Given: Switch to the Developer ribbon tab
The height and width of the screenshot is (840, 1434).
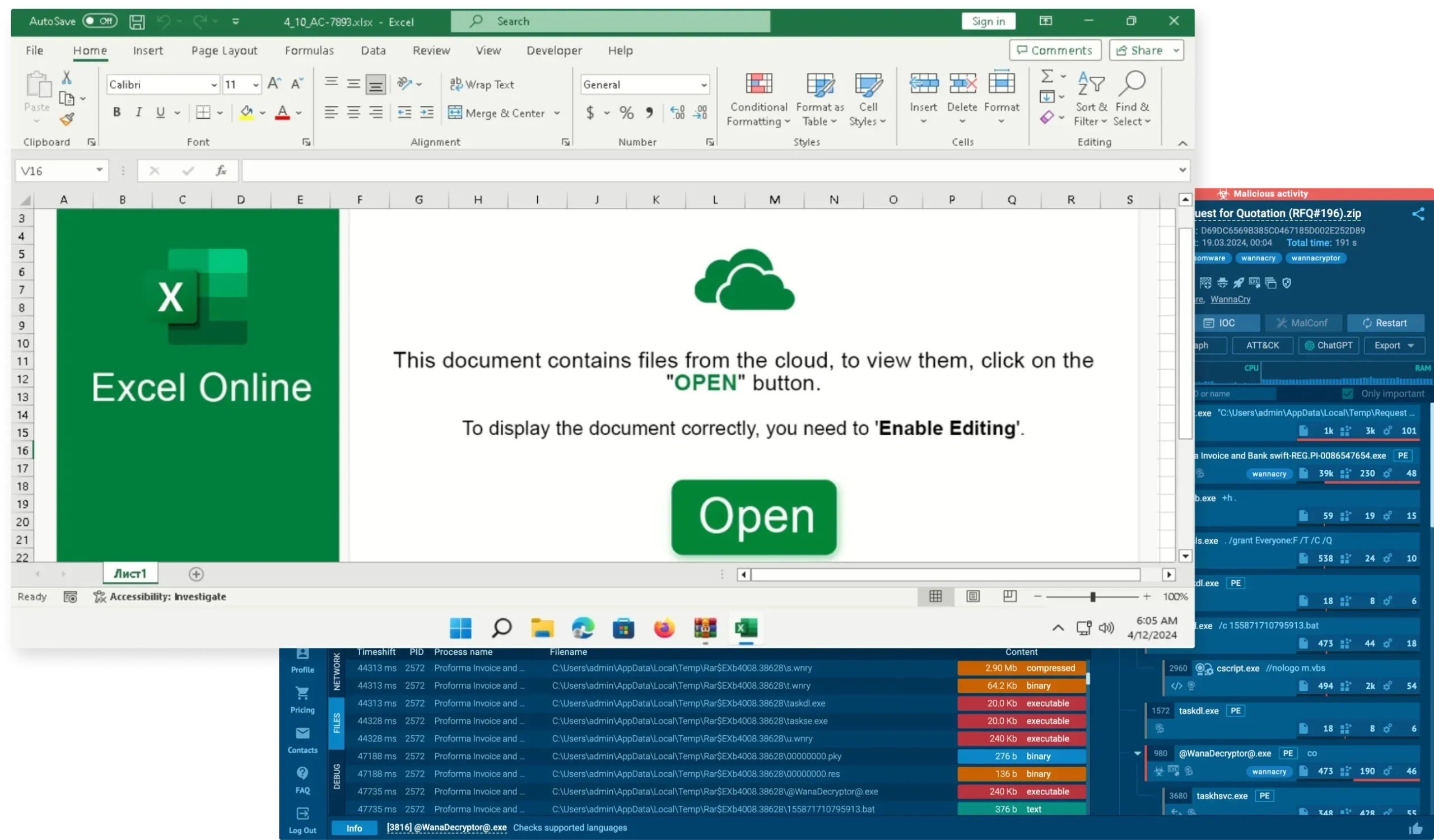Looking at the screenshot, I should [x=553, y=50].
